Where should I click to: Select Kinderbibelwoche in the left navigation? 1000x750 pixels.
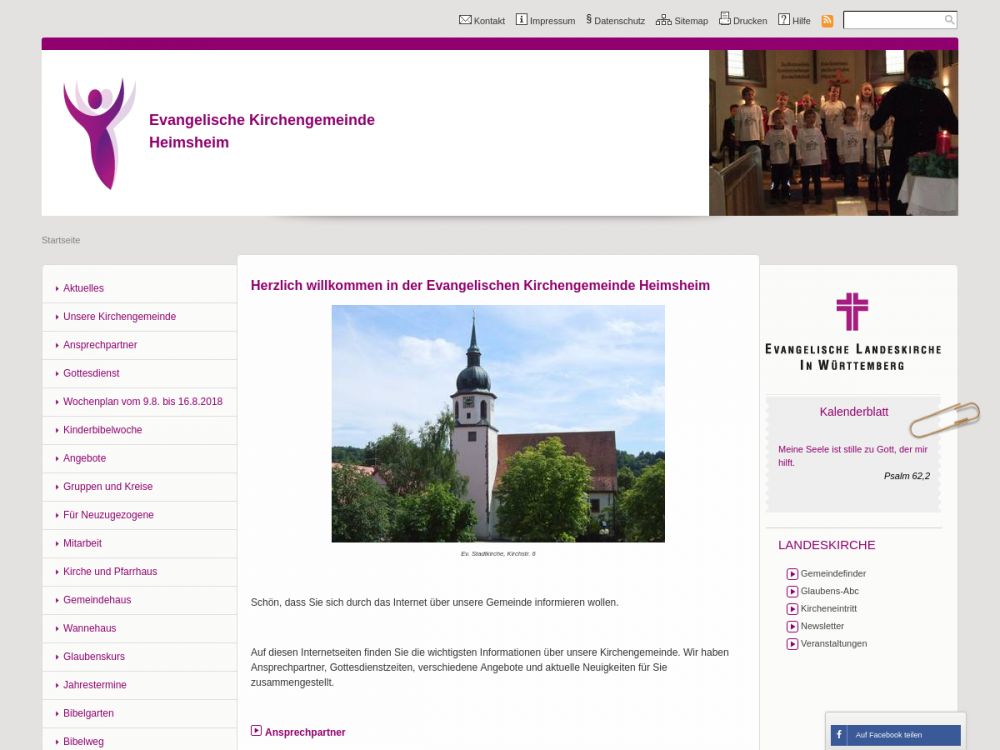[102, 430]
